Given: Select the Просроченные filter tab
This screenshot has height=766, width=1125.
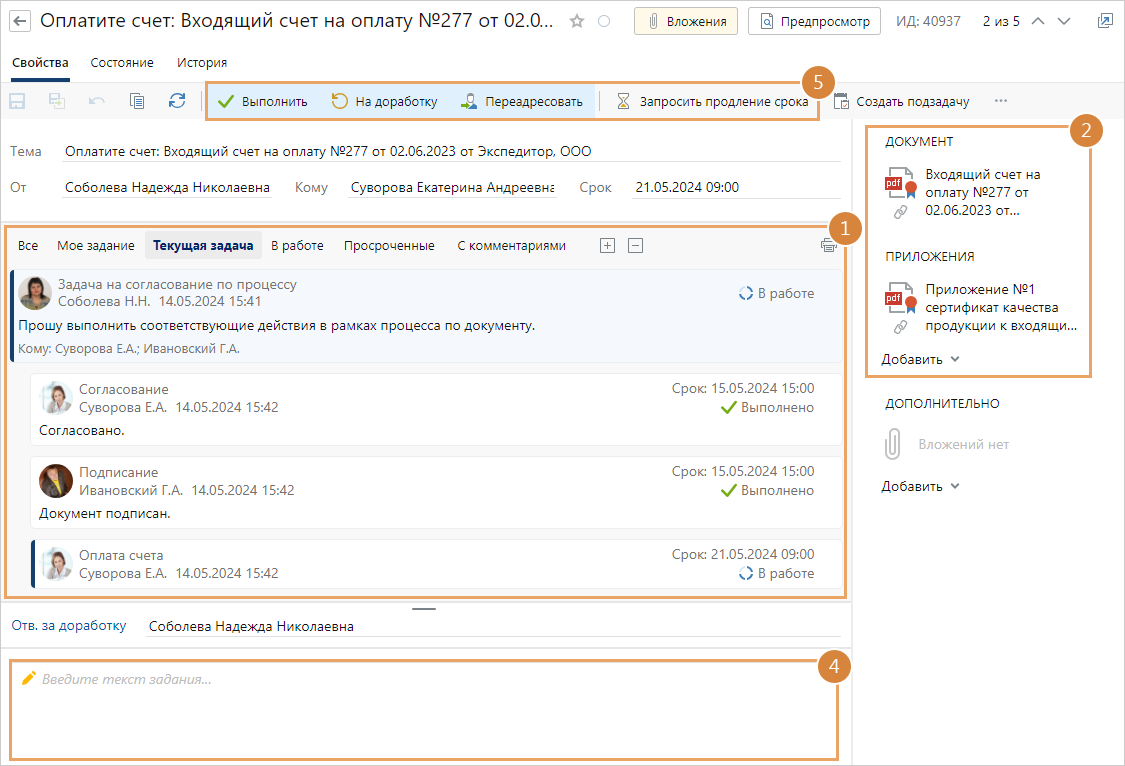Looking at the screenshot, I should coord(389,246).
